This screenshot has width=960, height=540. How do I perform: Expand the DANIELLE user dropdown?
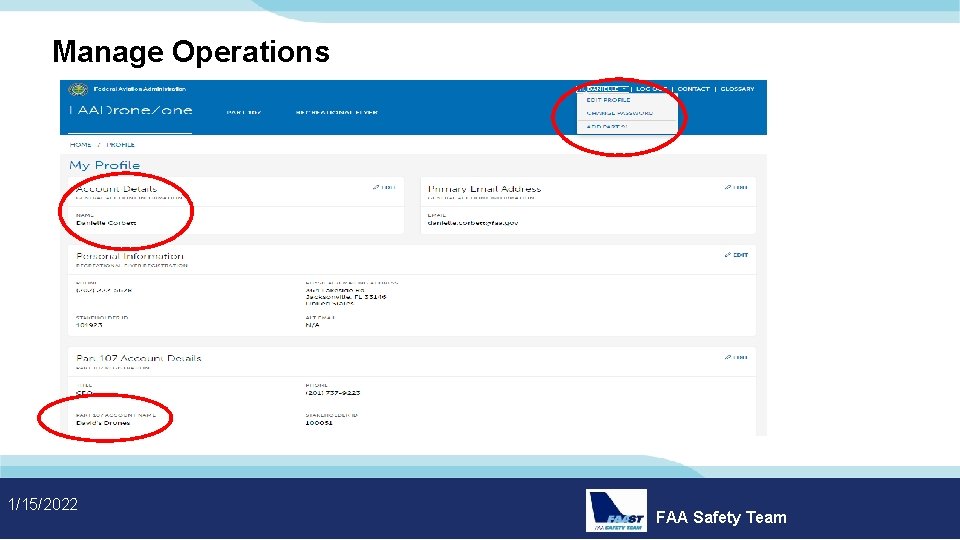point(602,89)
